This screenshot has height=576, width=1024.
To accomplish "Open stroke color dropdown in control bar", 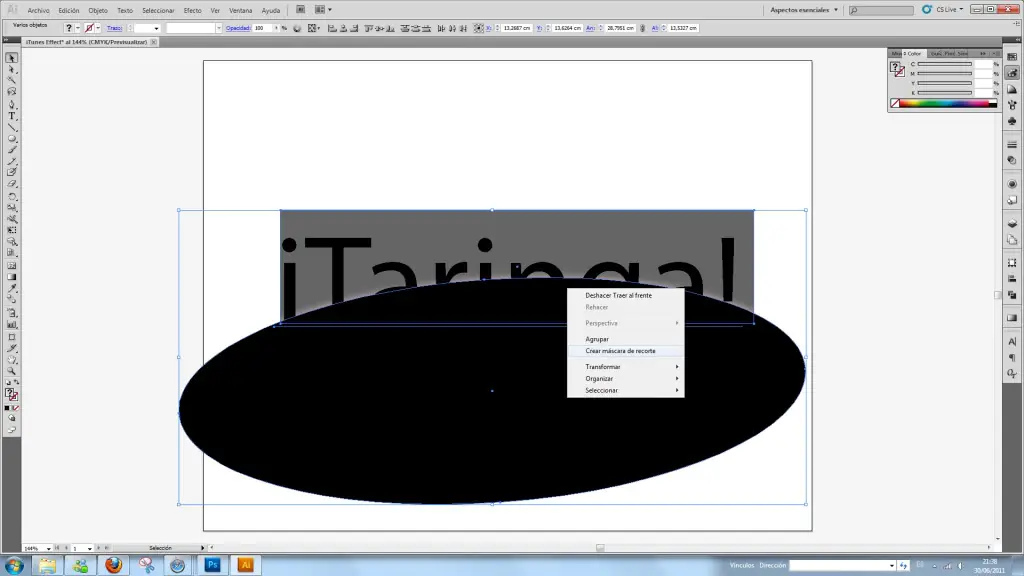I will (98, 28).
